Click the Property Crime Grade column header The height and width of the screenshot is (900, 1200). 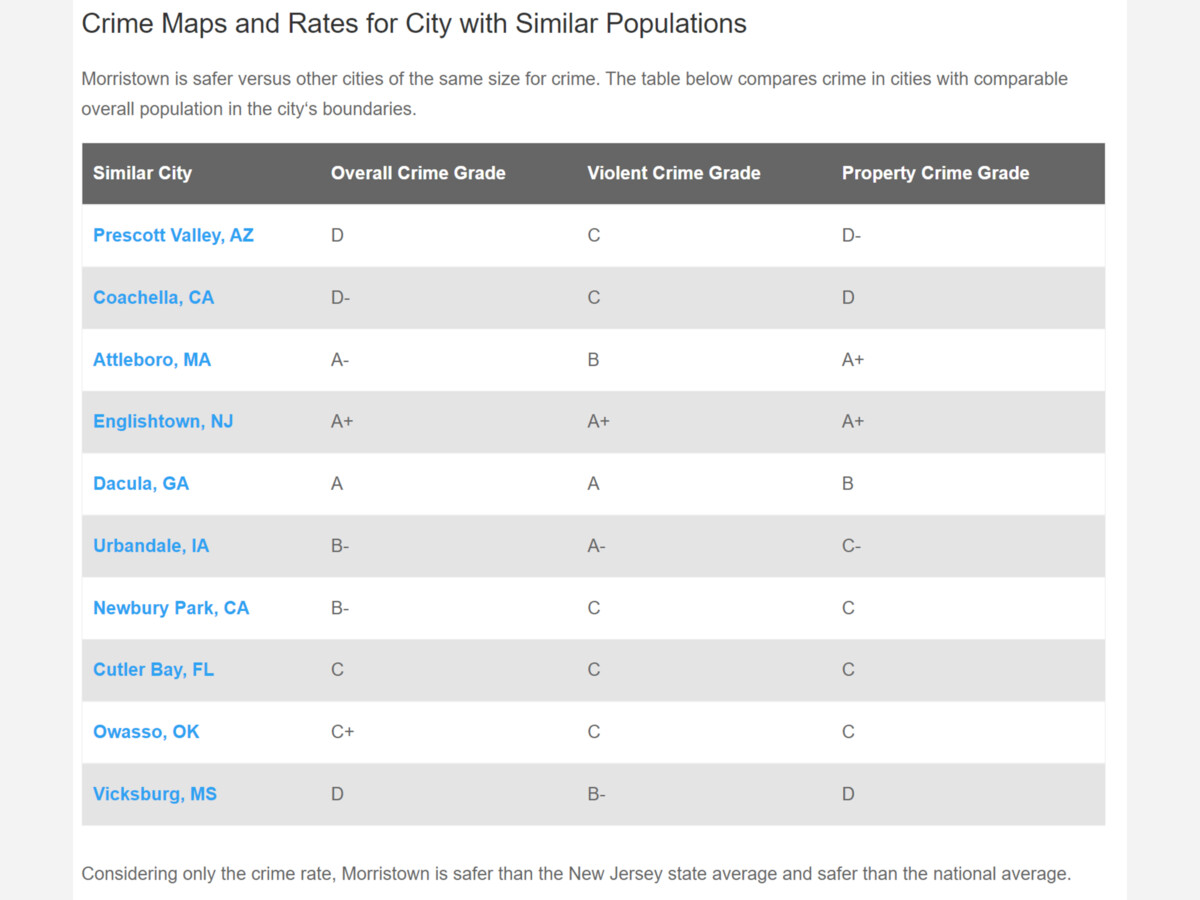click(935, 173)
